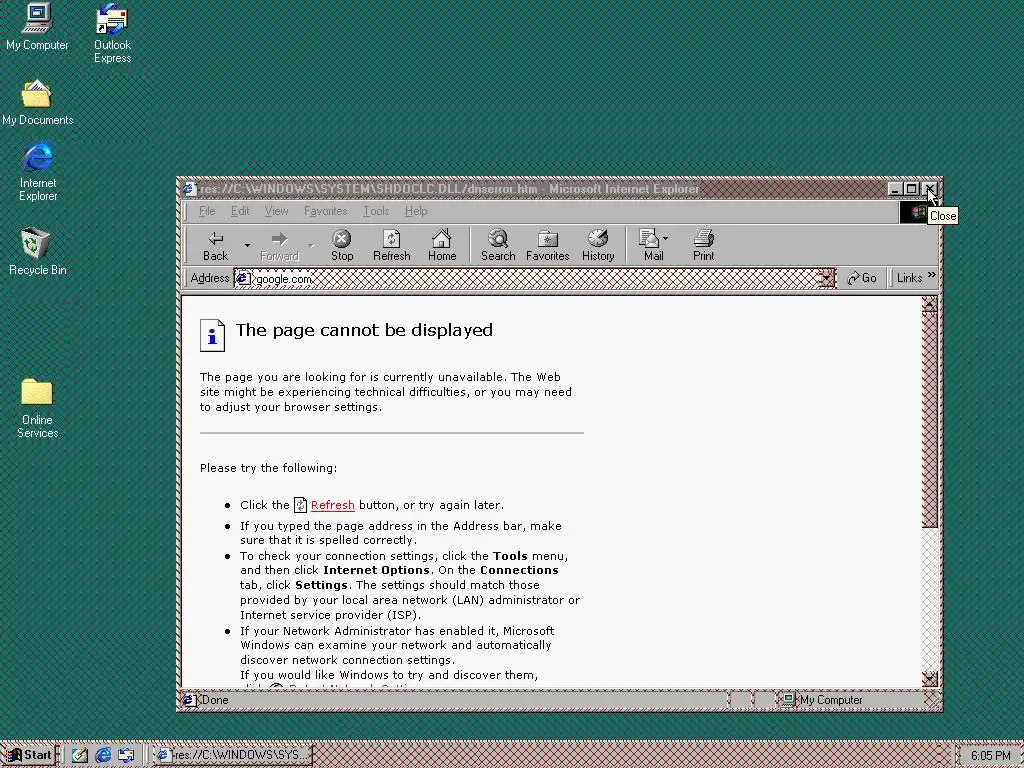Open the View menu
Image resolution: width=1024 pixels, height=768 pixels.
tap(276, 211)
